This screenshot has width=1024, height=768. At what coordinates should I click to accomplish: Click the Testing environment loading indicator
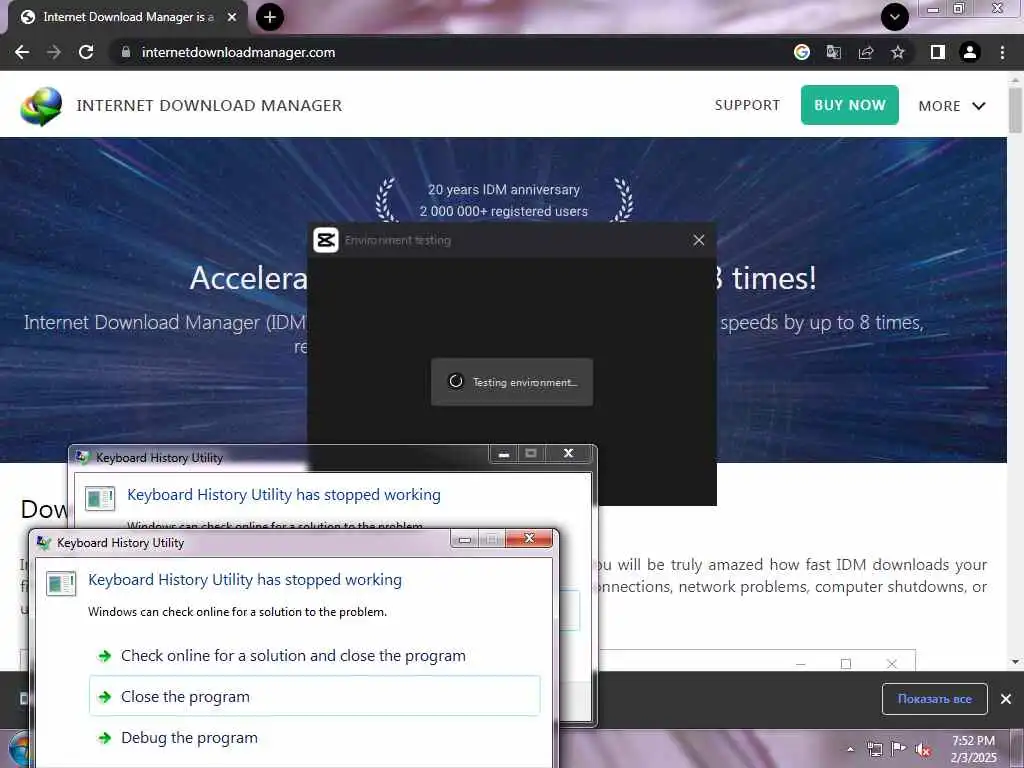point(512,382)
